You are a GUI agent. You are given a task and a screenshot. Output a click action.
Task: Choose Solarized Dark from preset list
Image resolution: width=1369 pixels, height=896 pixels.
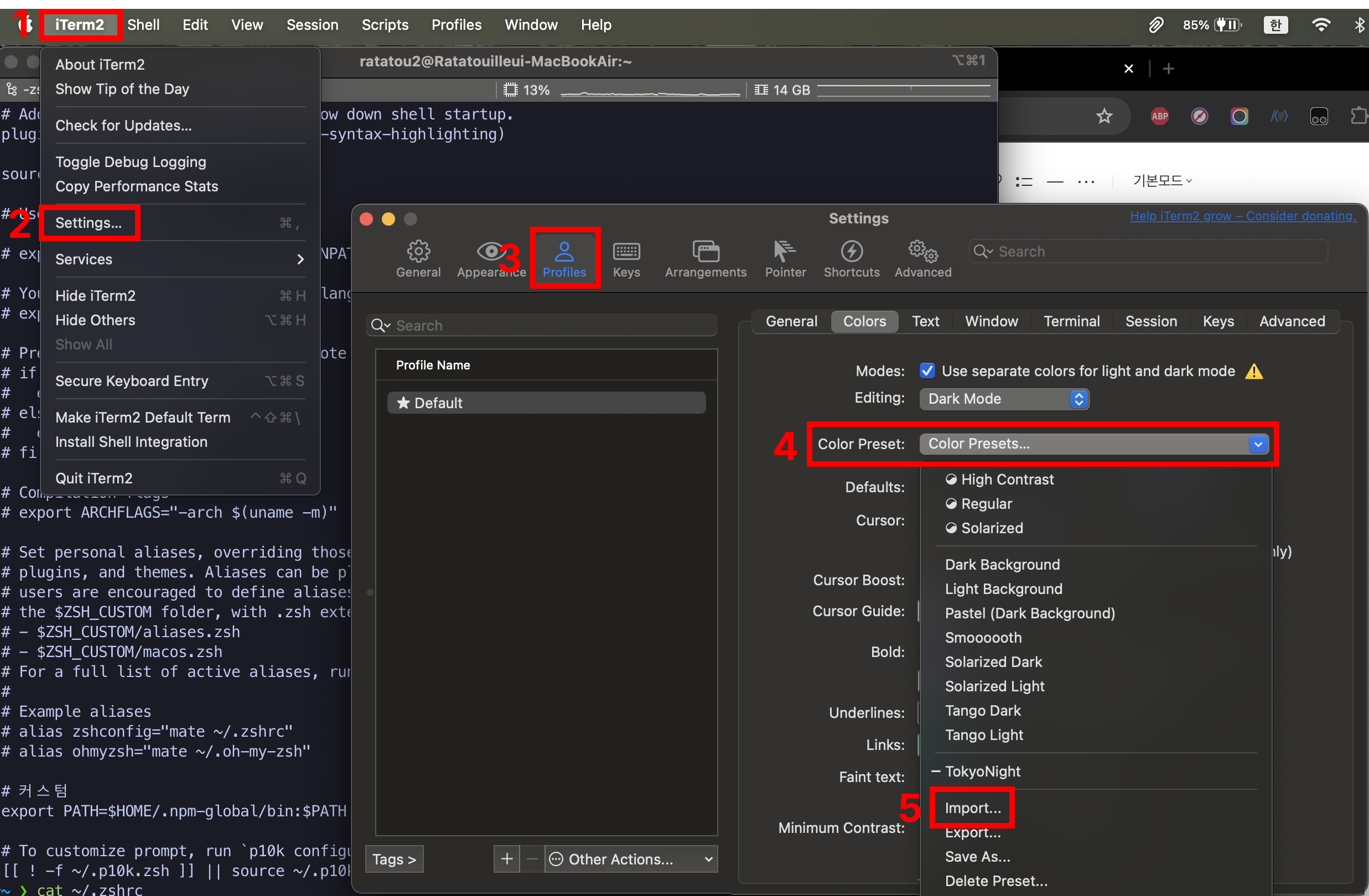coord(993,661)
